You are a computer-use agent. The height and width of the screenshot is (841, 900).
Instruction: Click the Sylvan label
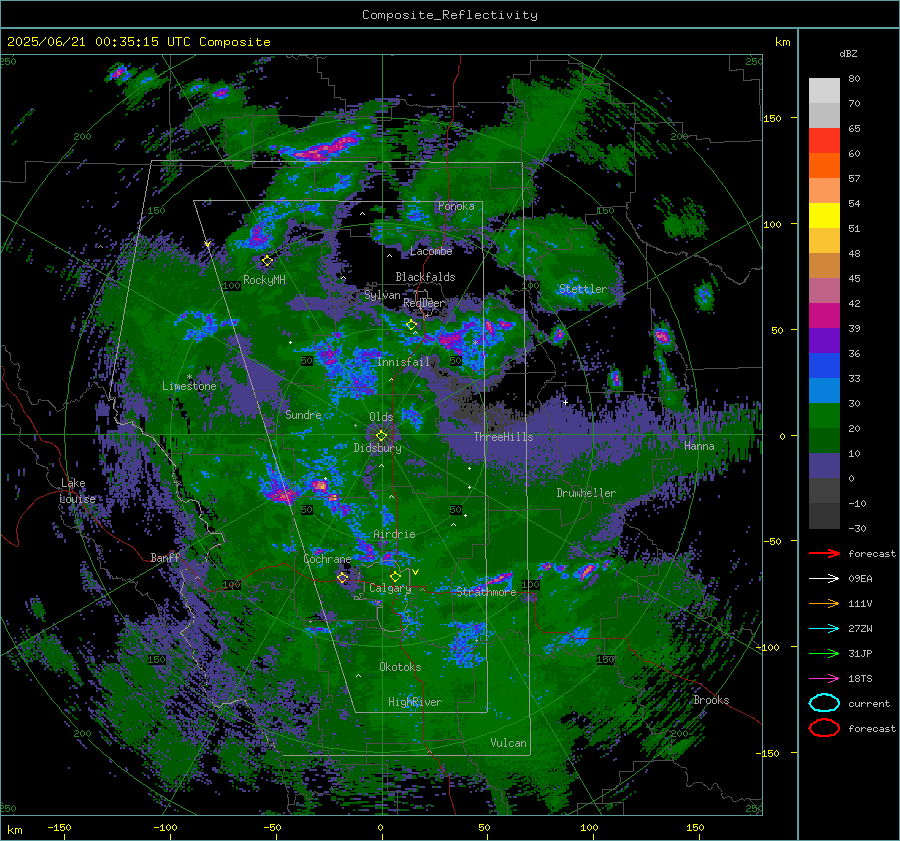click(382, 295)
